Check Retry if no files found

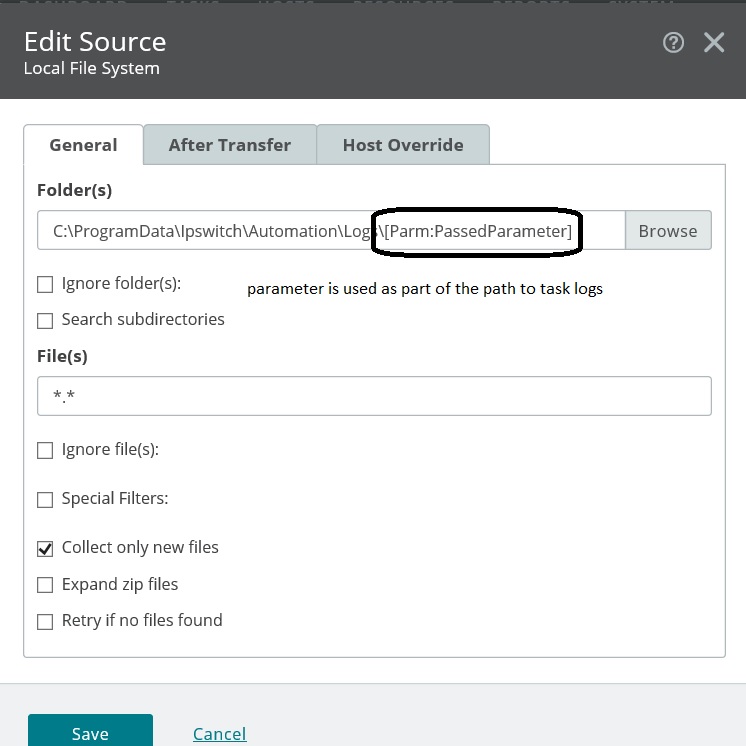[x=45, y=621]
